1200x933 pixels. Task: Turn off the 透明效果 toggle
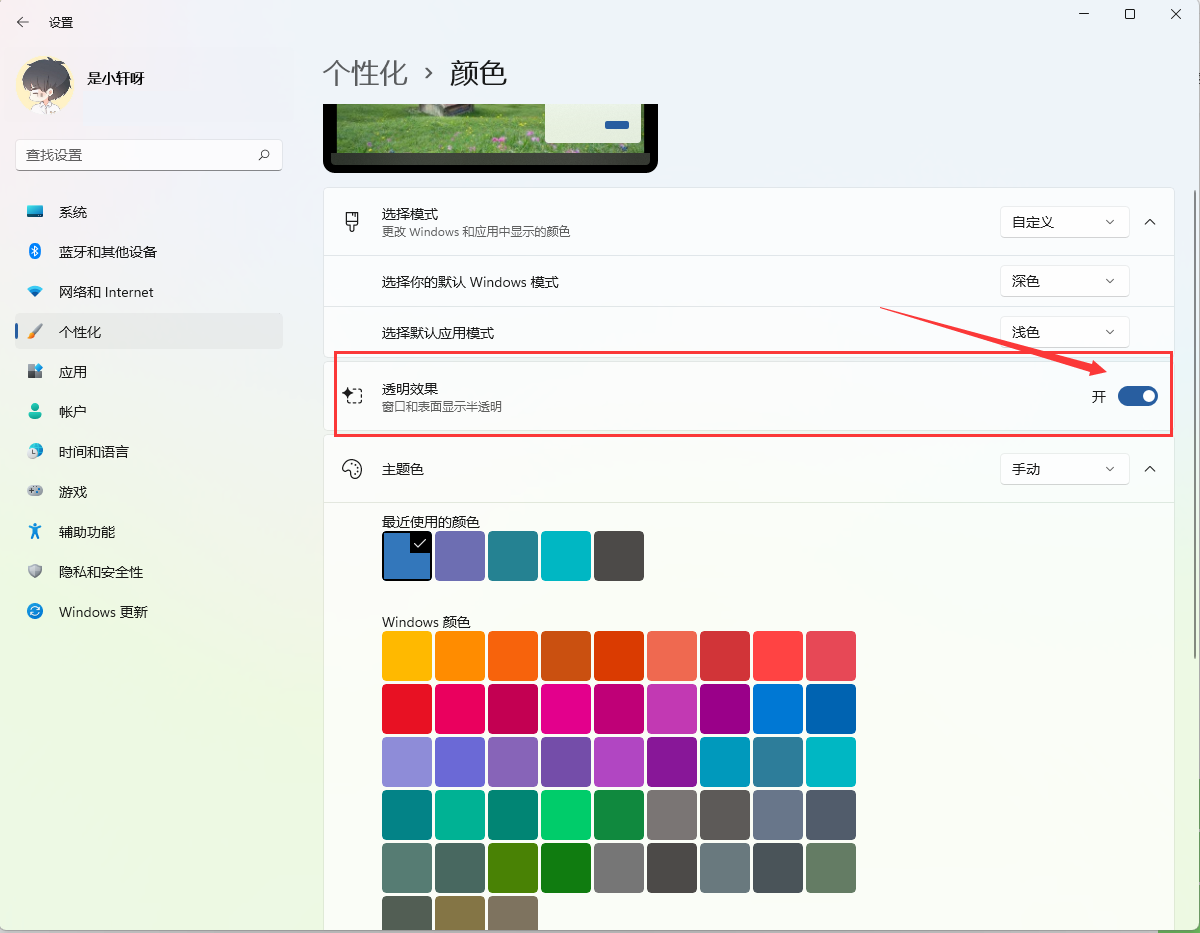pos(1137,396)
